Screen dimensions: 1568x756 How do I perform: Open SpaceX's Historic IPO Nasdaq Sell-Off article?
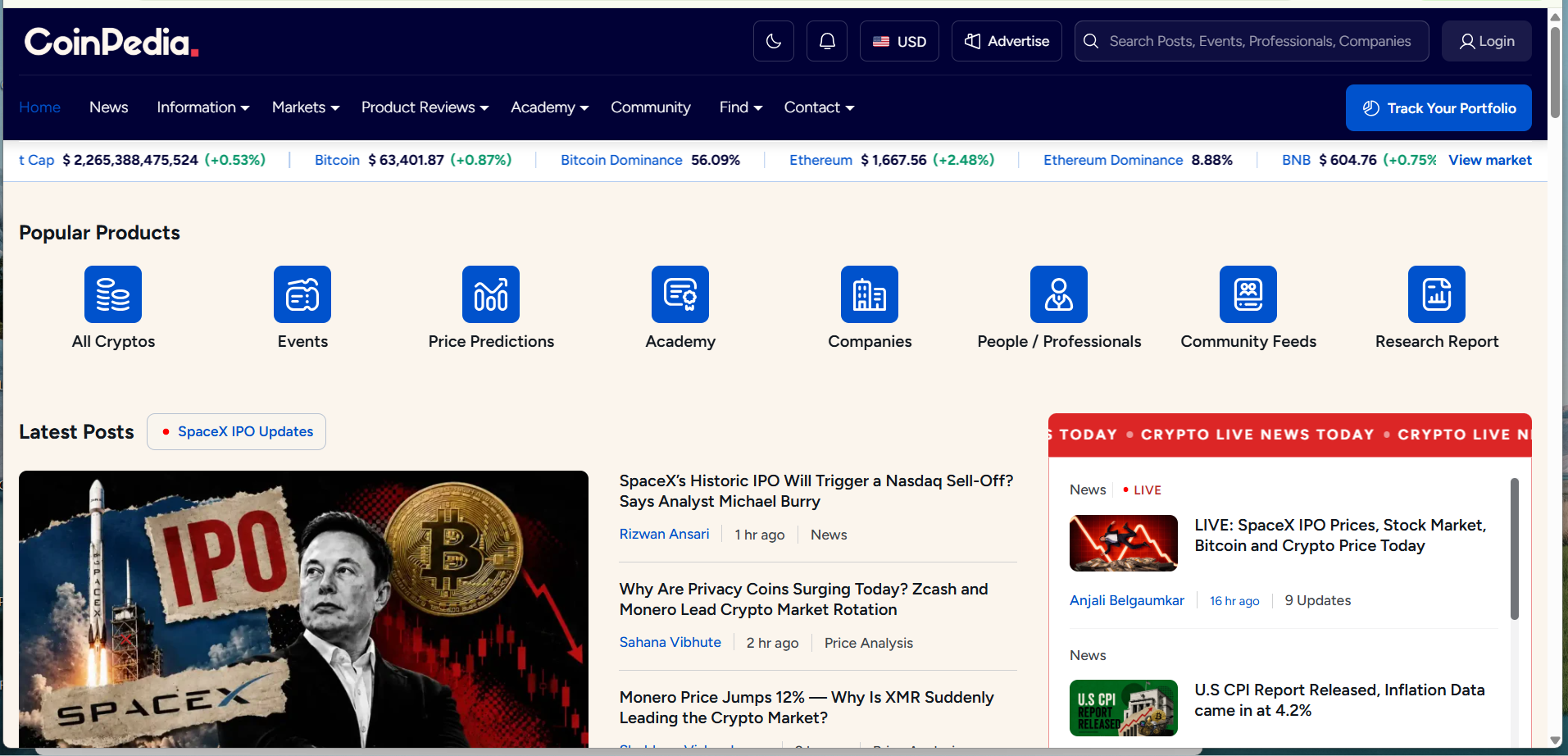(x=816, y=491)
